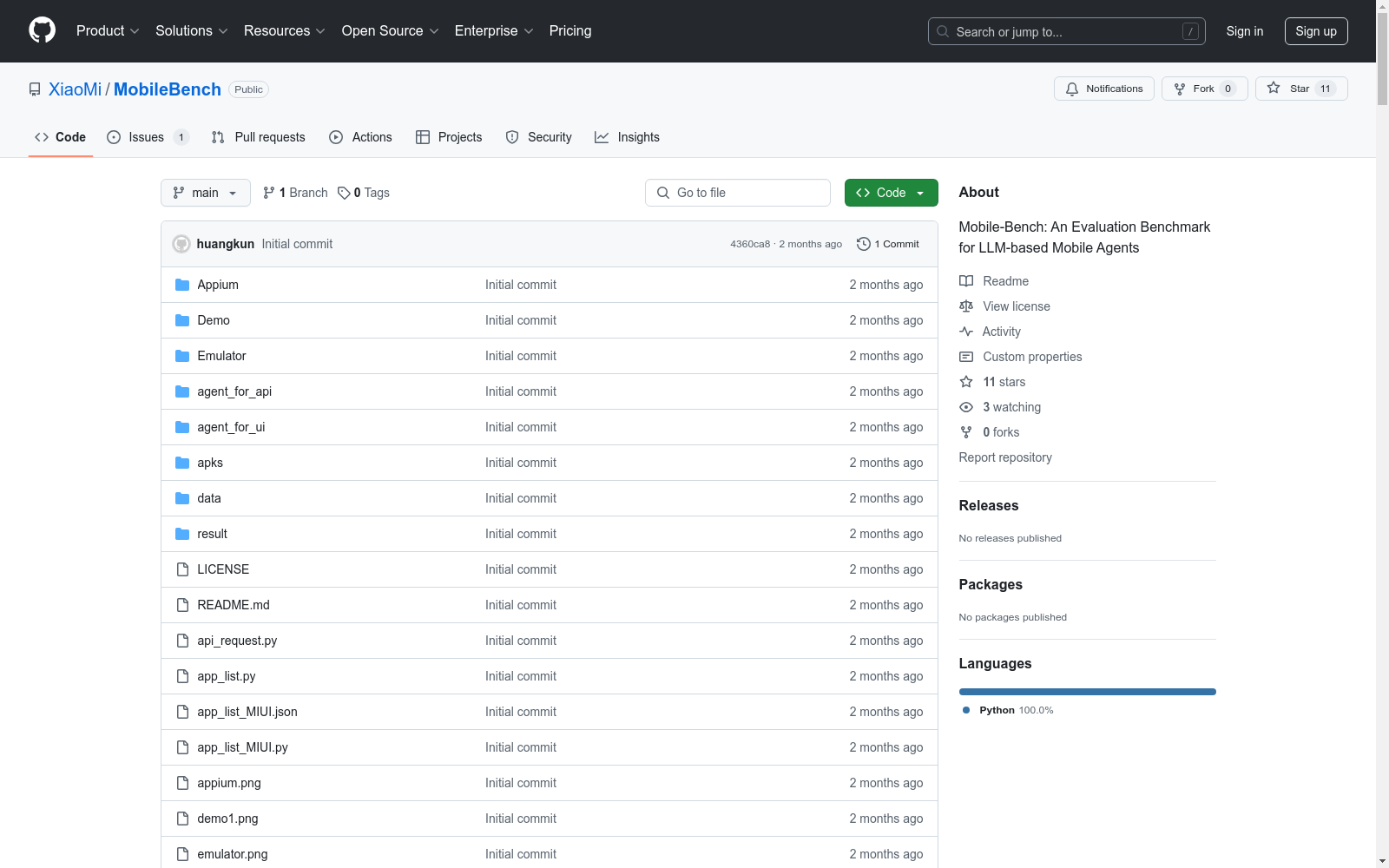
Task: View the 1 Commit history link
Action: point(888,244)
